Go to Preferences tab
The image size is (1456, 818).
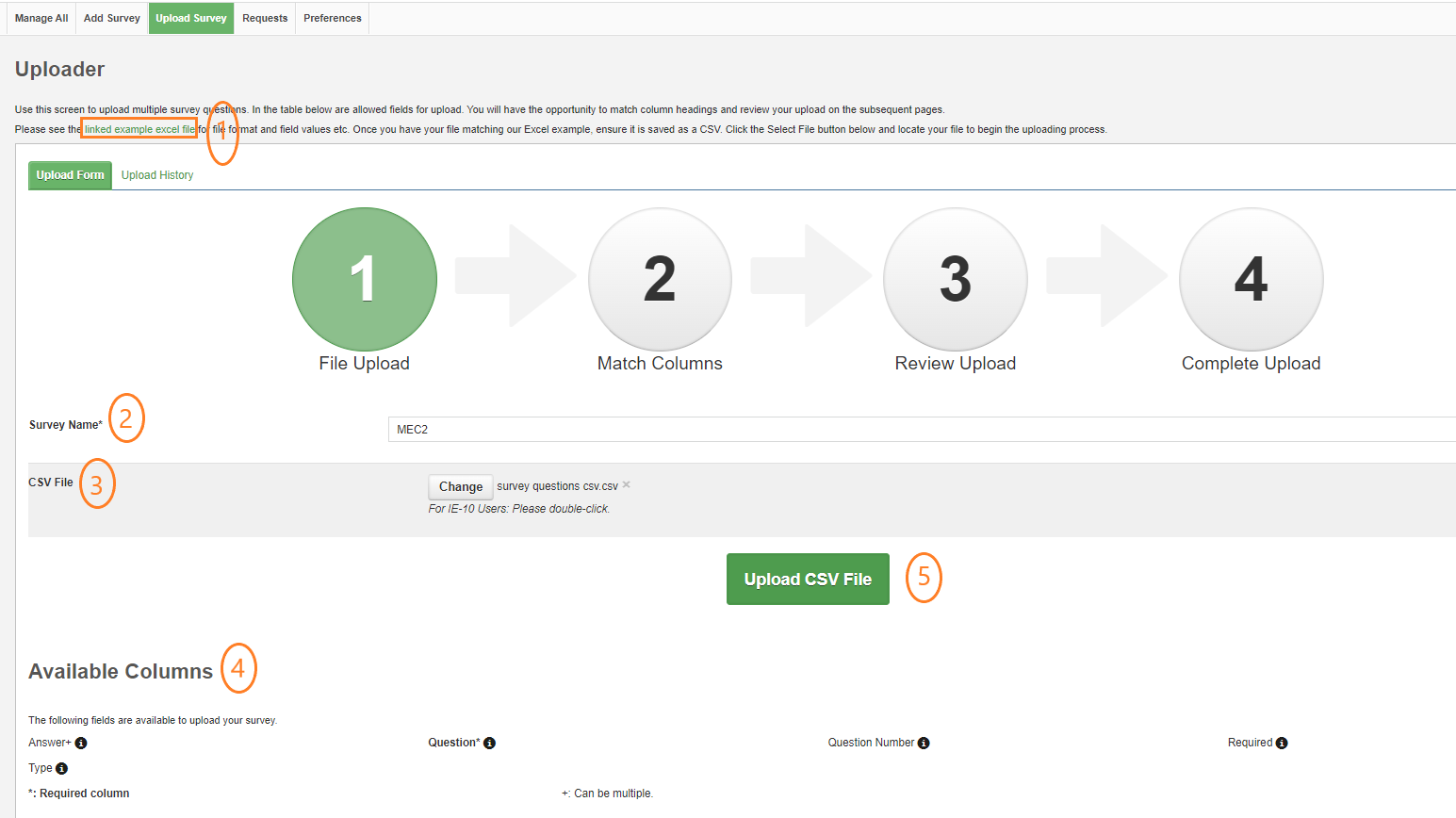point(332,18)
